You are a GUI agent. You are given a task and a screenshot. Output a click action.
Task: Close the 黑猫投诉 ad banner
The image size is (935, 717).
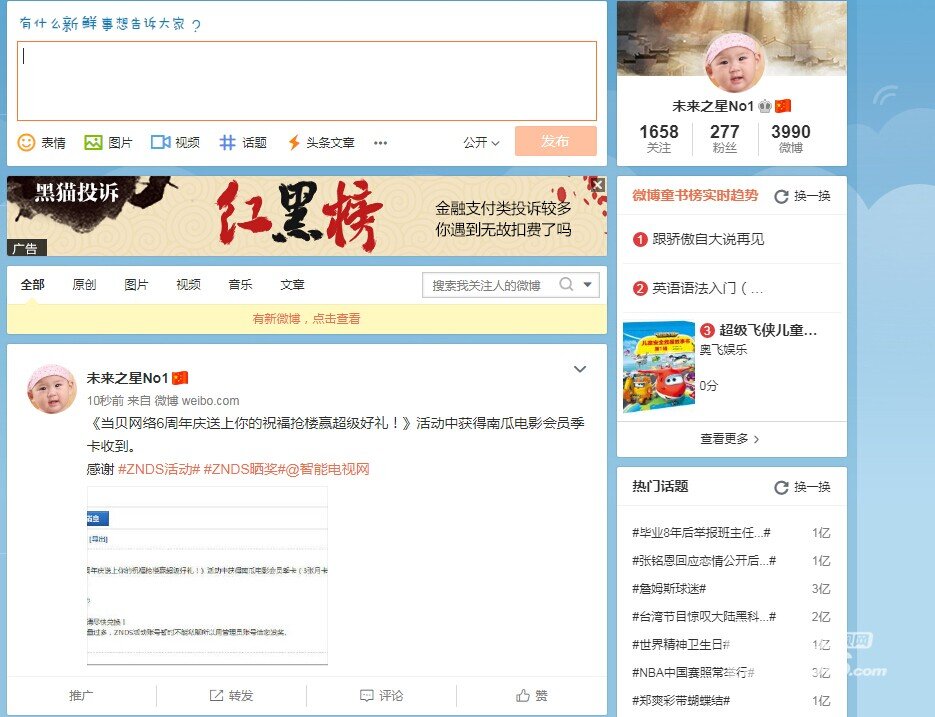[597, 185]
